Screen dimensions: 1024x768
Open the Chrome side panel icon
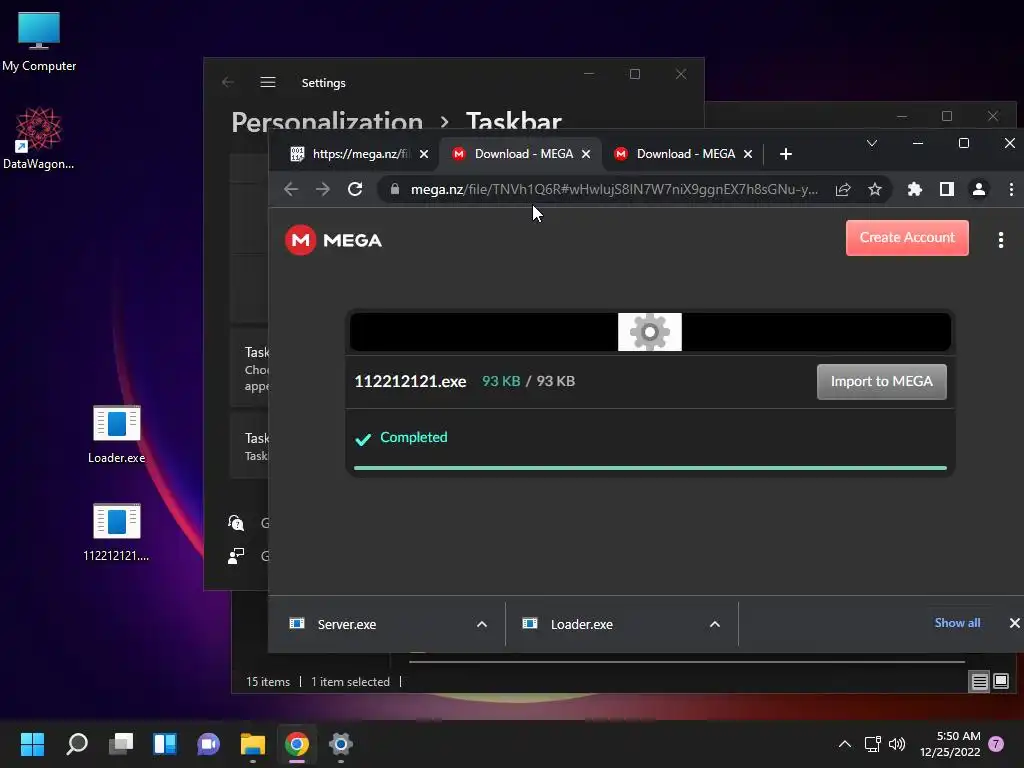(946, 189)
